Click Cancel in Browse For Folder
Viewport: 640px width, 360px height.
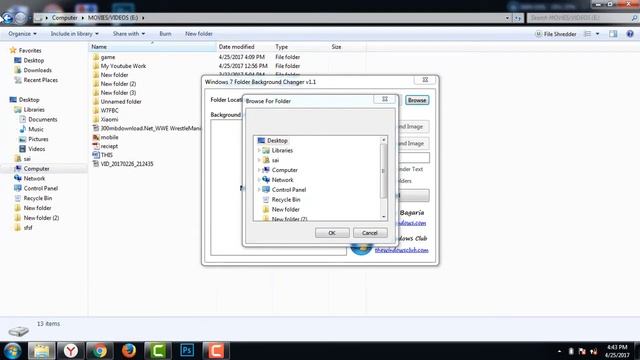[370, 233]
